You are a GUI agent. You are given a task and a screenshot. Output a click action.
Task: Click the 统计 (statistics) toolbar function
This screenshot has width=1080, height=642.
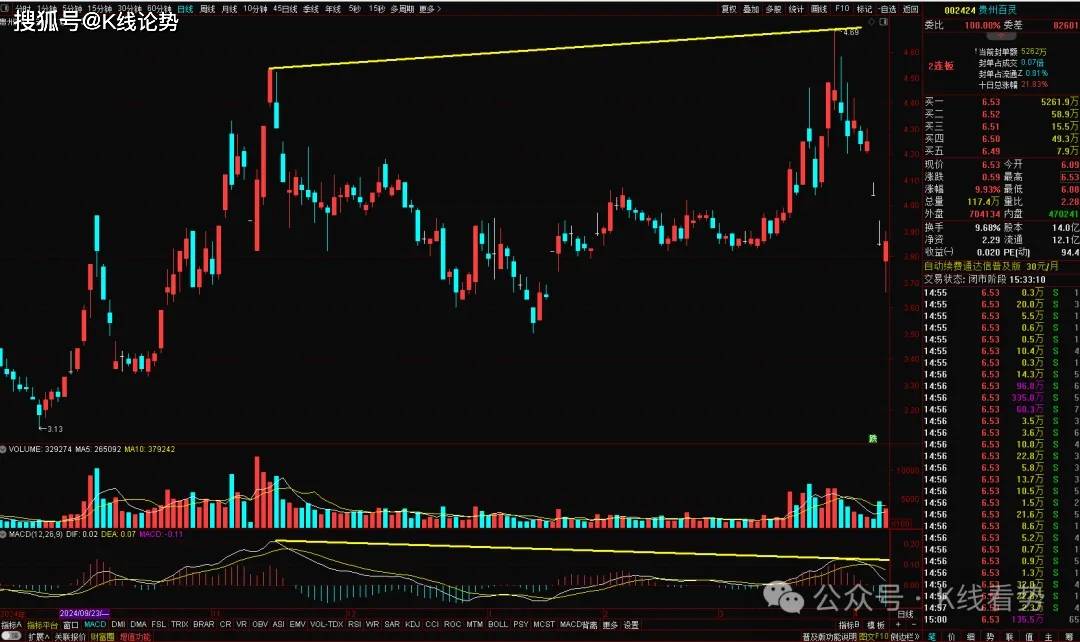(x=798, y=8)
